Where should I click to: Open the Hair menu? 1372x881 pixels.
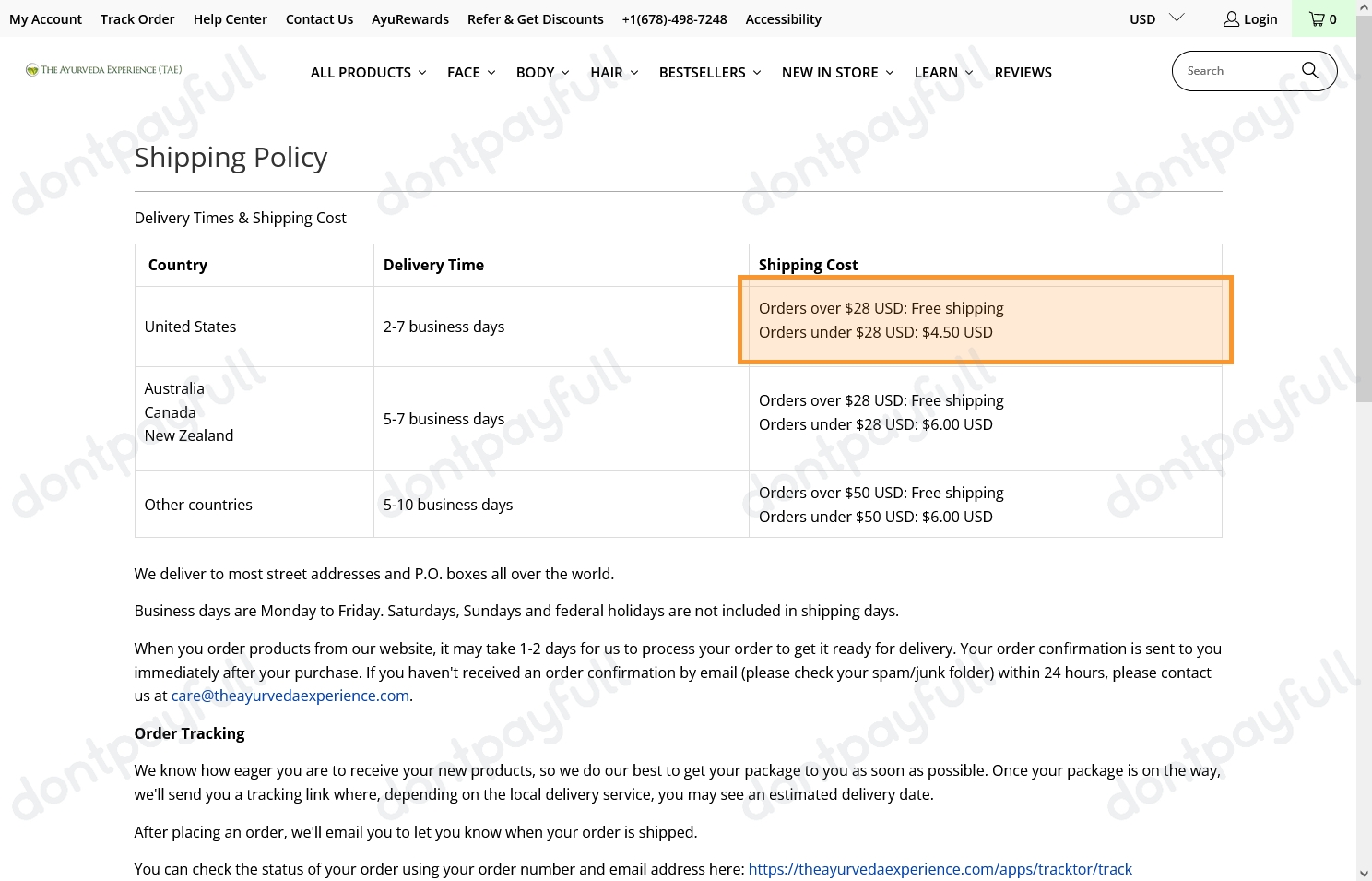coord(614,73)
